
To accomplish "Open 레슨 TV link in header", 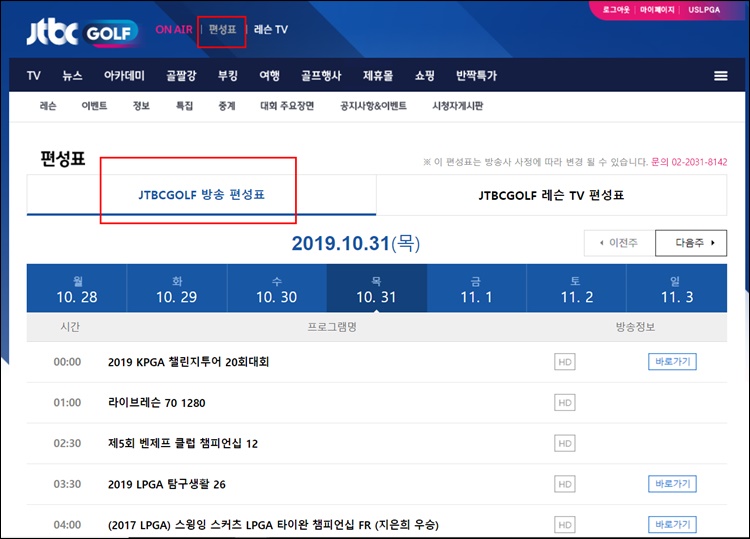I will [x=271, y=30].
